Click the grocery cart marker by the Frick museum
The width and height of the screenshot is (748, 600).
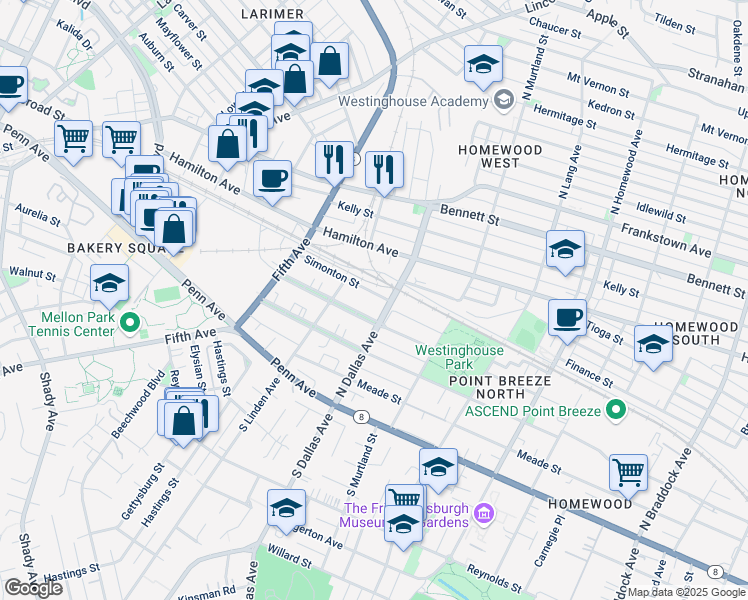click(405, 496)
